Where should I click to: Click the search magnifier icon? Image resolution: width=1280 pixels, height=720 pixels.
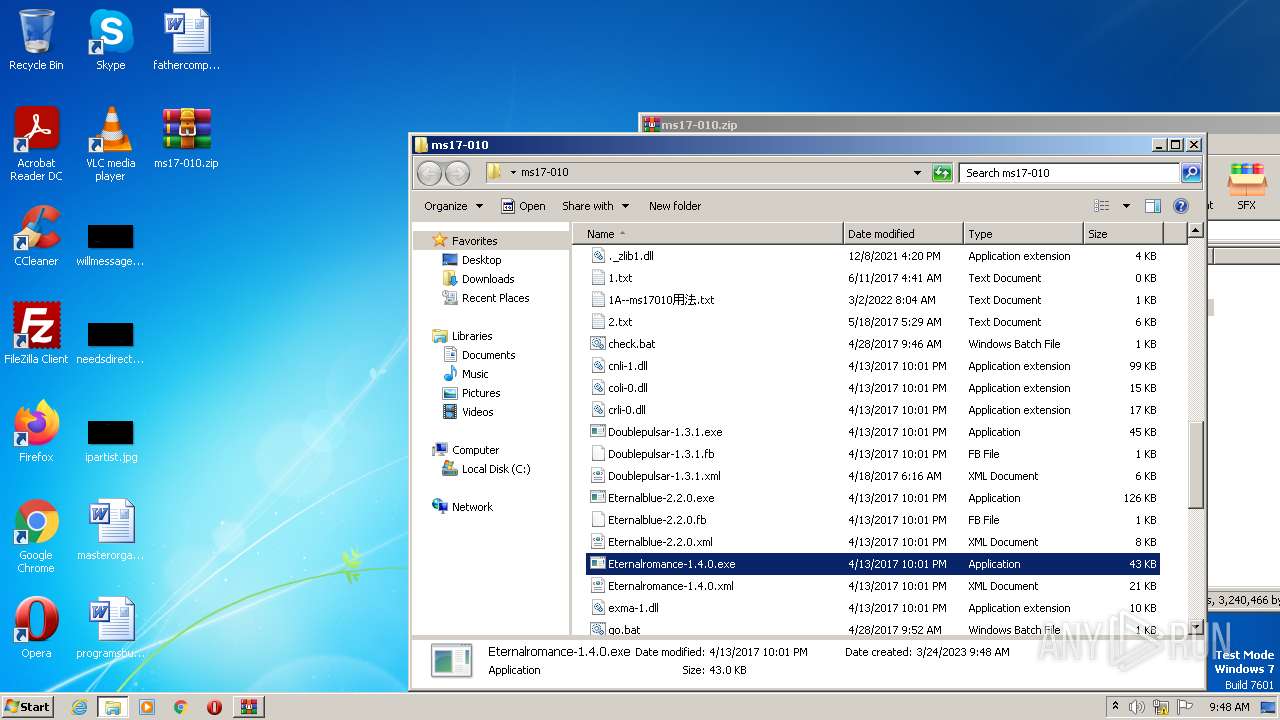coord(1190,173)
